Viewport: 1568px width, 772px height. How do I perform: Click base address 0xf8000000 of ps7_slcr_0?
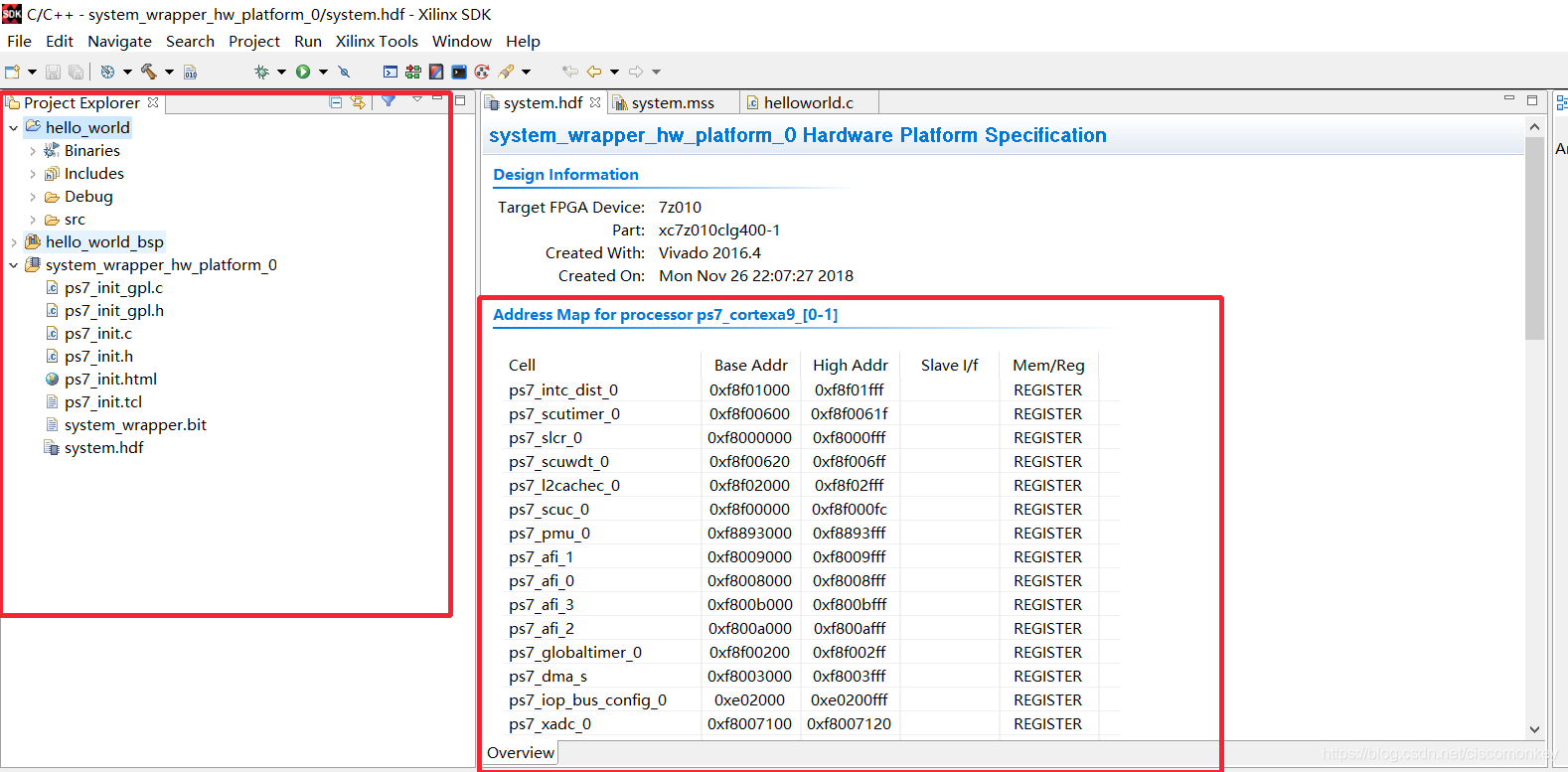pos(750,438)
